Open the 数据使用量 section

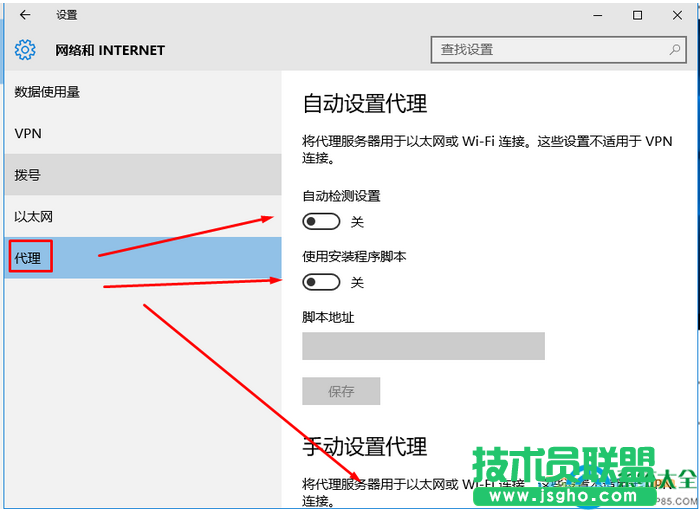48,92
